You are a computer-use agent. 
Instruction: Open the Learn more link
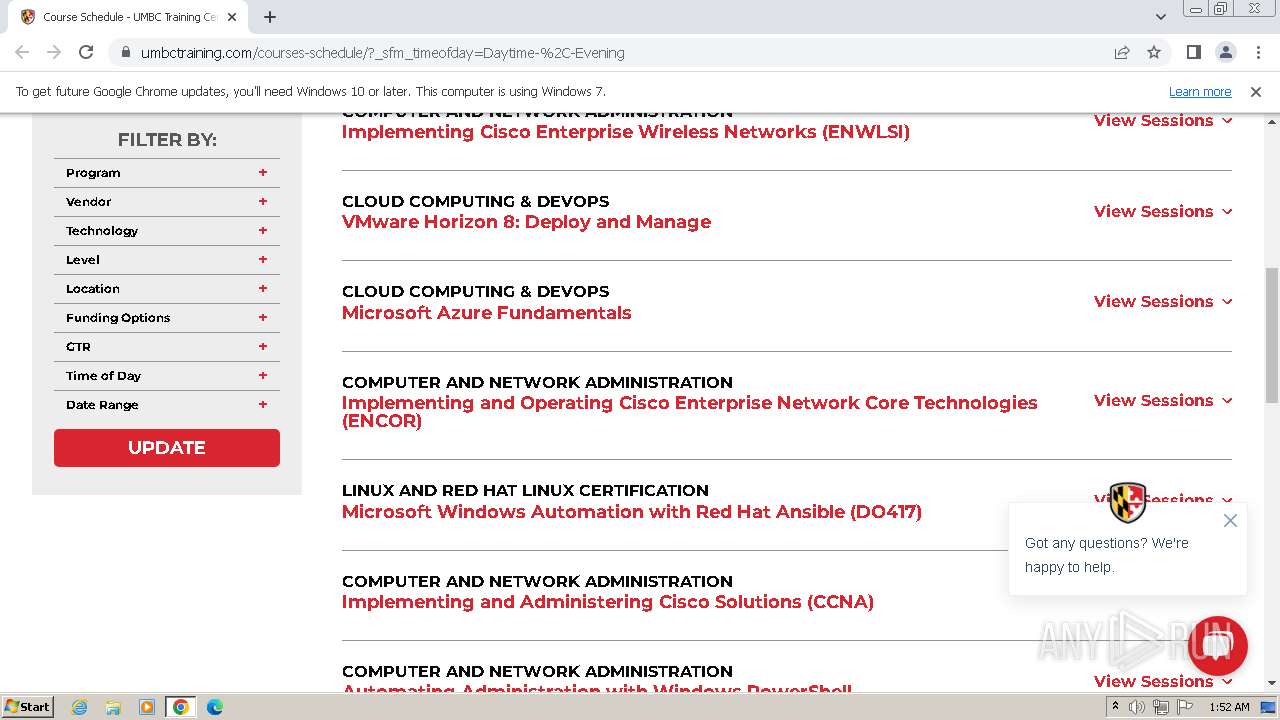(1200, 91)
